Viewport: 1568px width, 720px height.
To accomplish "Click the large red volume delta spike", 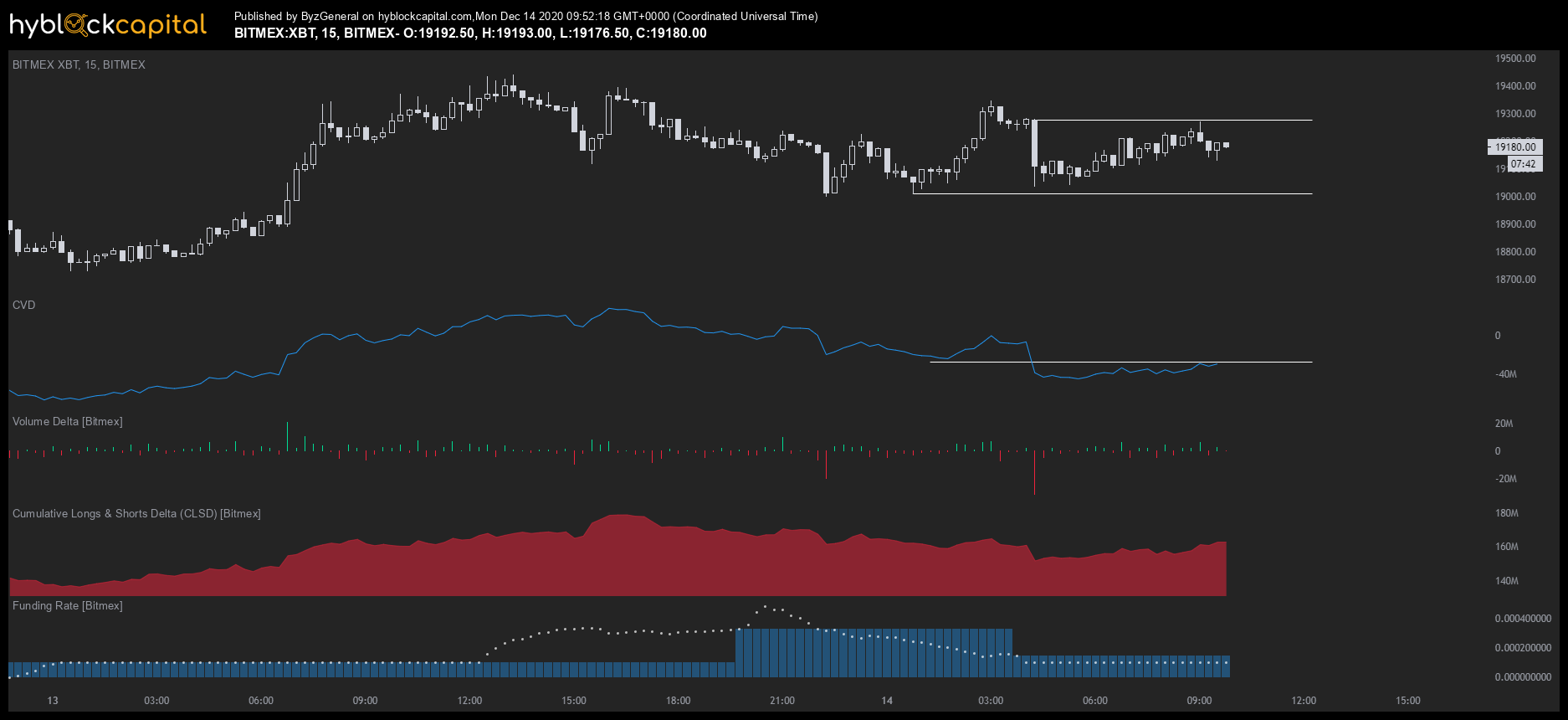I will 1034,473.
